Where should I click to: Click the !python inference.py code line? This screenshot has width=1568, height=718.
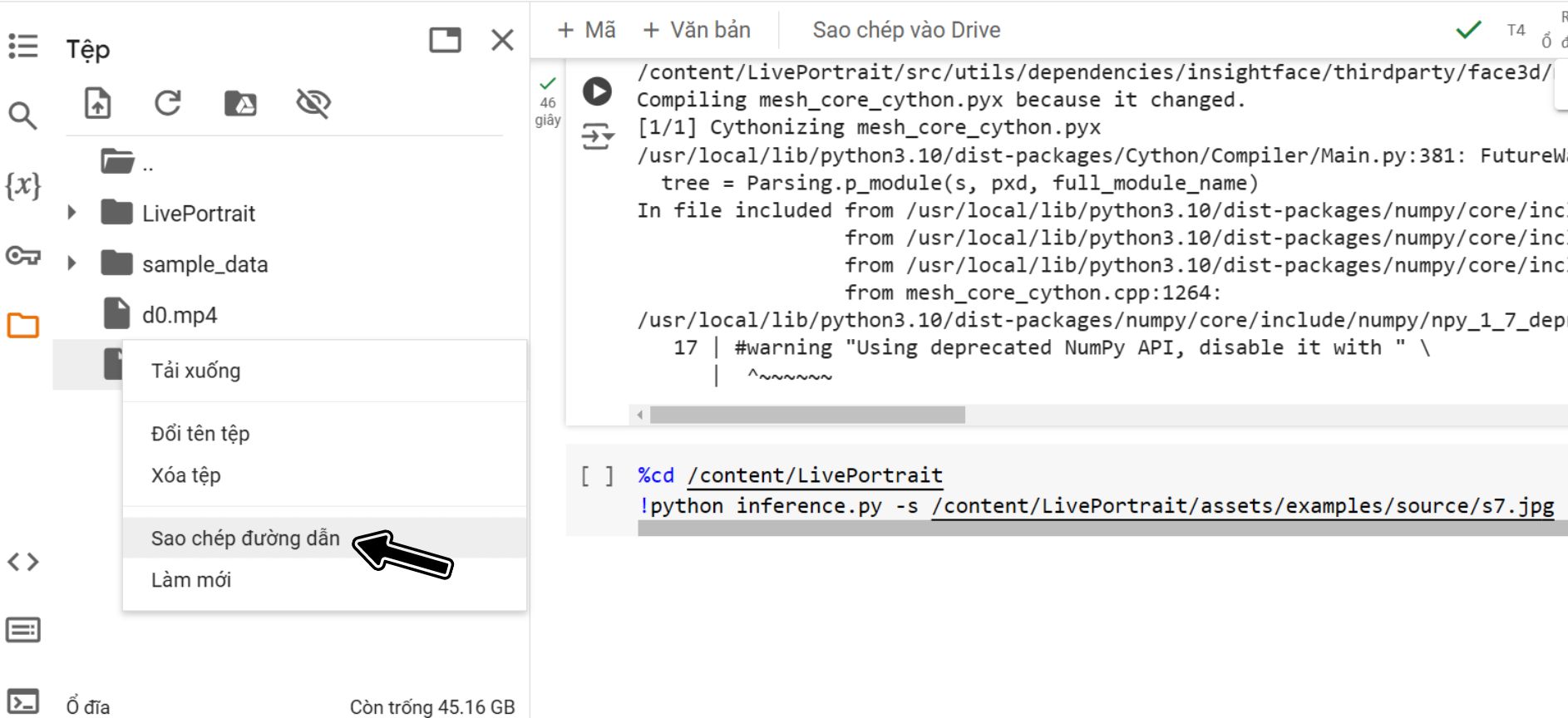tap(1096, 505)
